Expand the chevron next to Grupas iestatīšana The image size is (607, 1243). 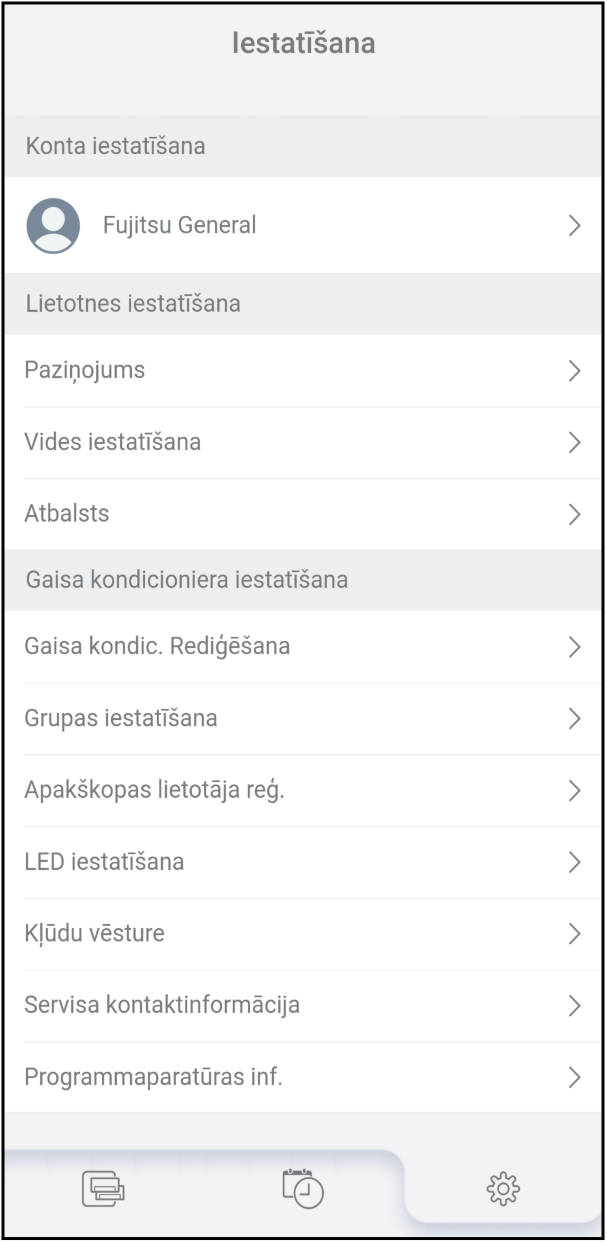pos(574,718)
